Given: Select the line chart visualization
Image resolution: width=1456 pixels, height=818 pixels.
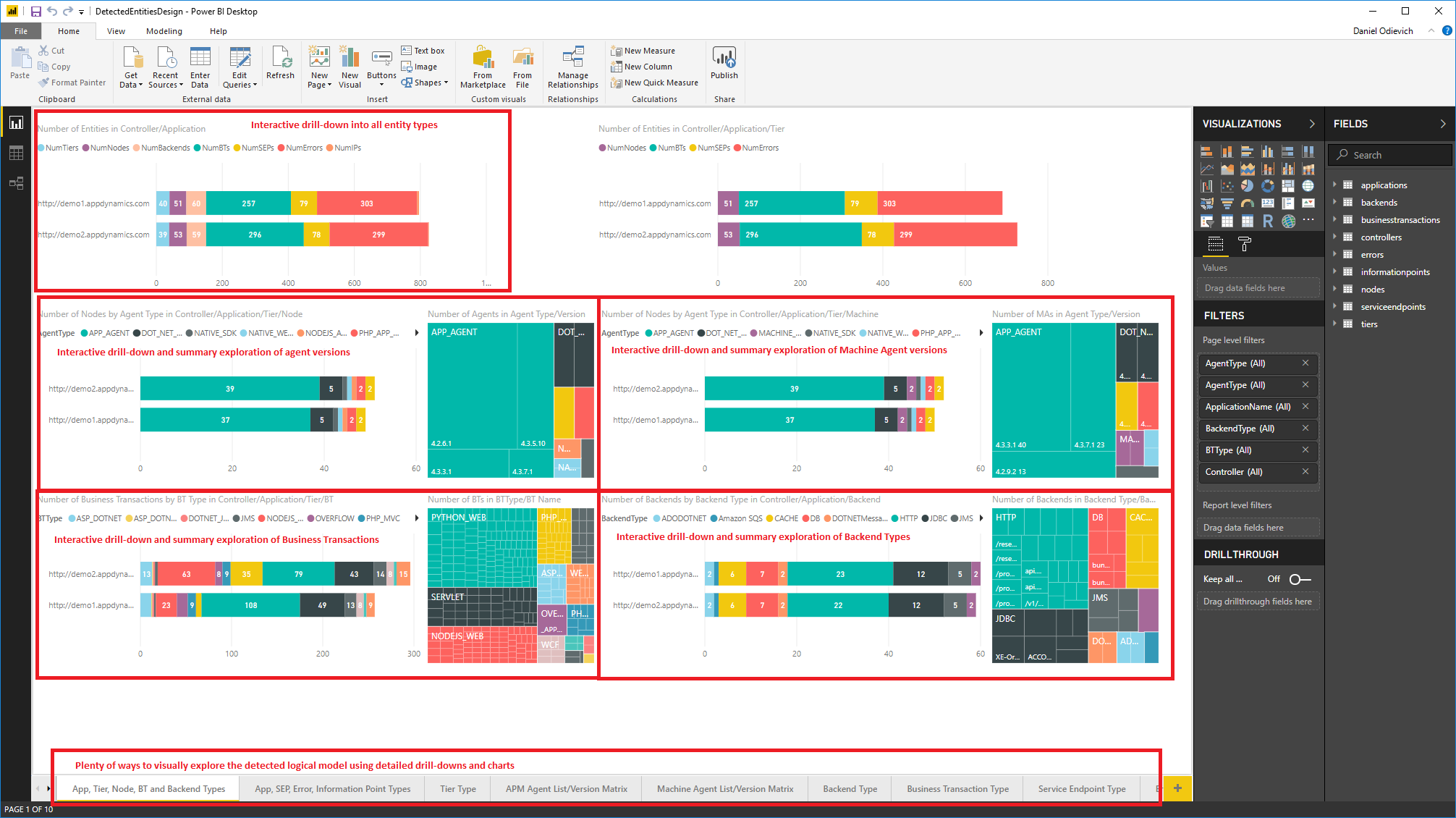Looking at the screenshot, I should pyautogui.click(x=1206, y=169).
